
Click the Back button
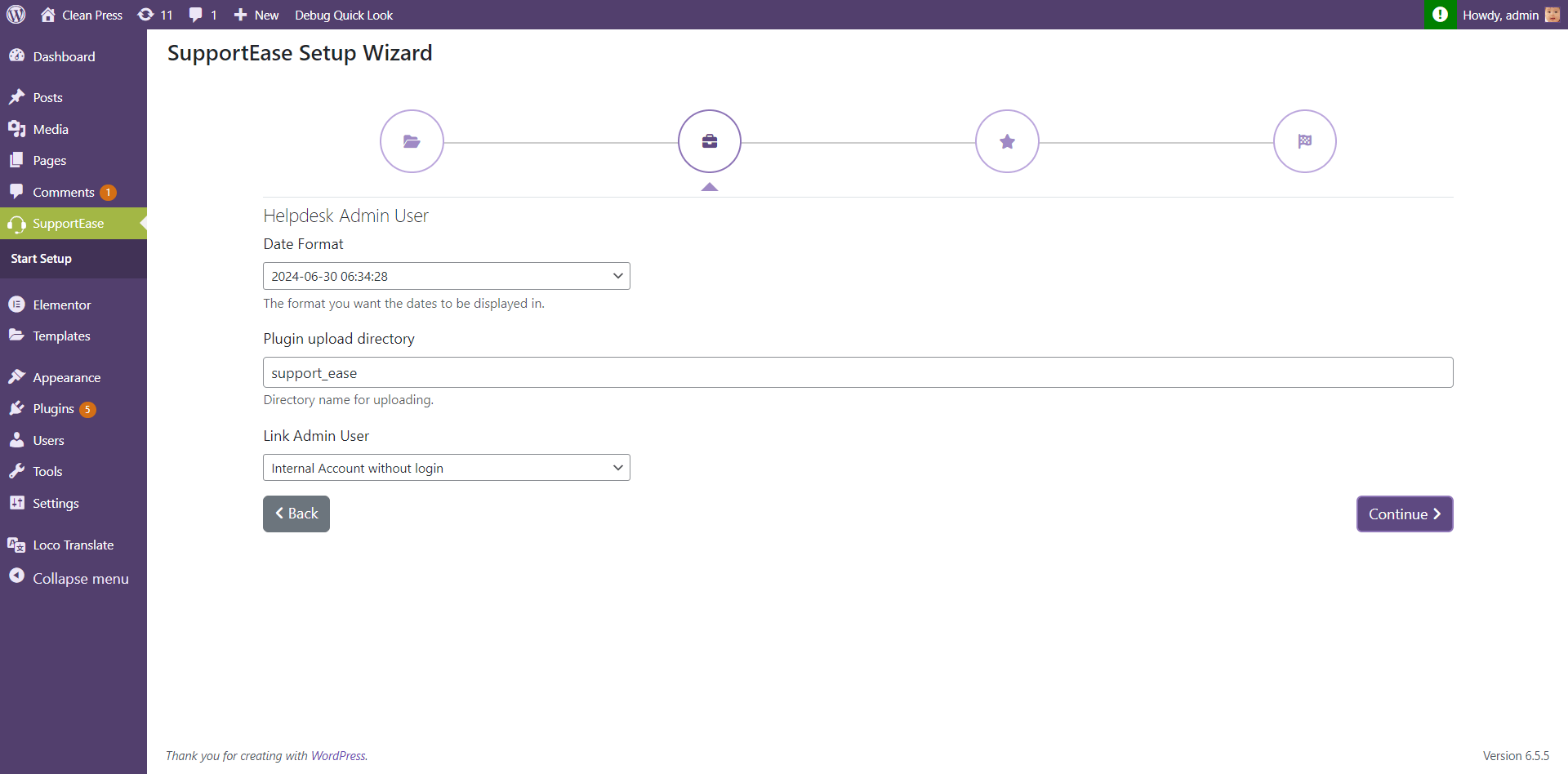tap(296, 514)
